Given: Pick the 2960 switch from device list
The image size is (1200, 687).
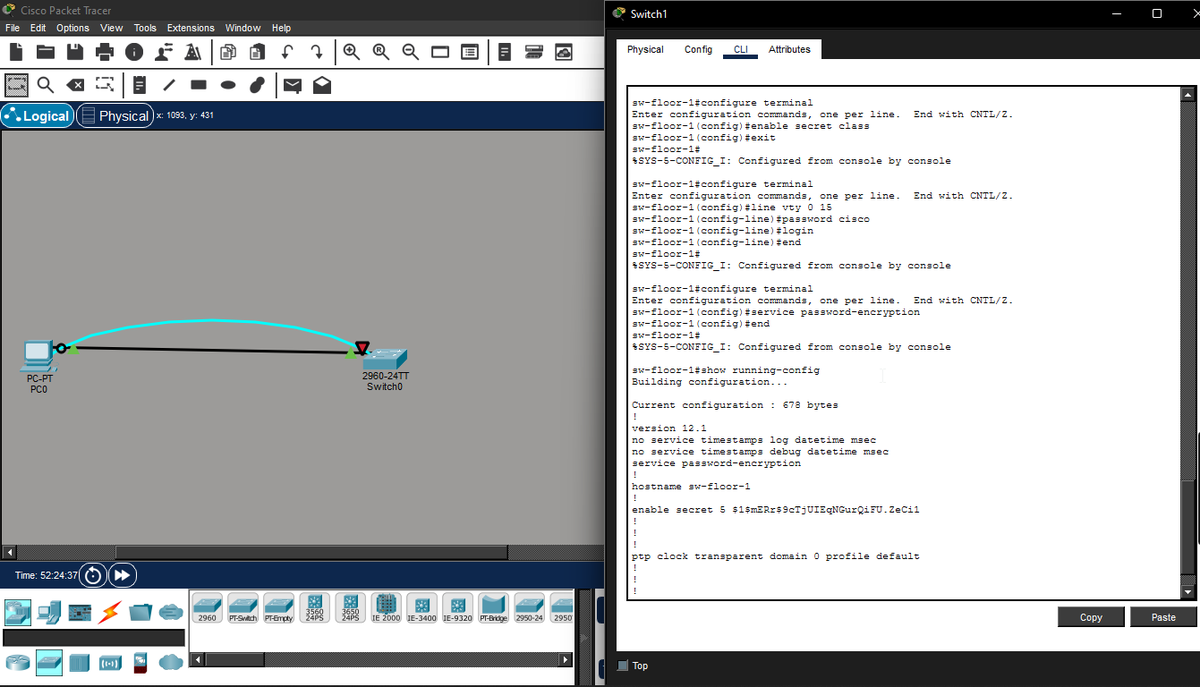Looking at the screenshot, I should click(207, 610).
